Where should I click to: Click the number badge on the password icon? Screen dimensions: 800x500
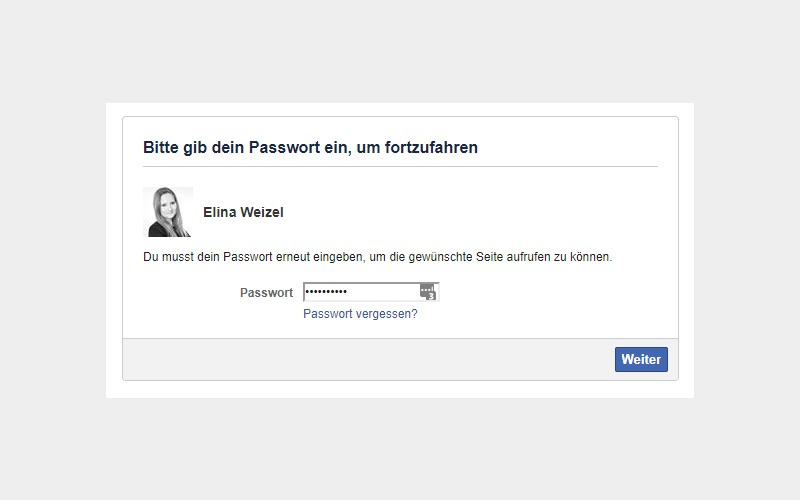coord(432,296)
